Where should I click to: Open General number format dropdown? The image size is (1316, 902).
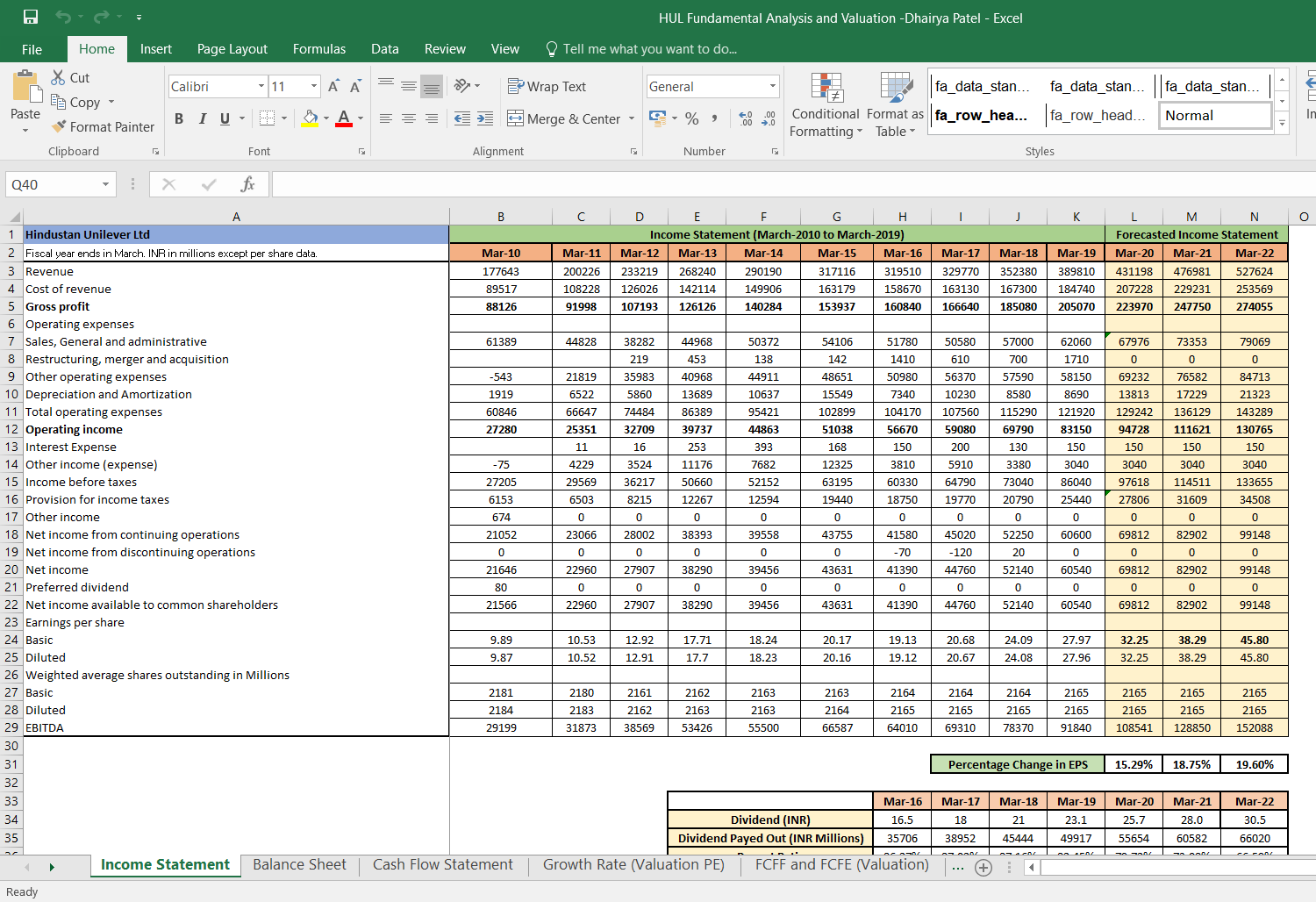[x=773, y=86]
